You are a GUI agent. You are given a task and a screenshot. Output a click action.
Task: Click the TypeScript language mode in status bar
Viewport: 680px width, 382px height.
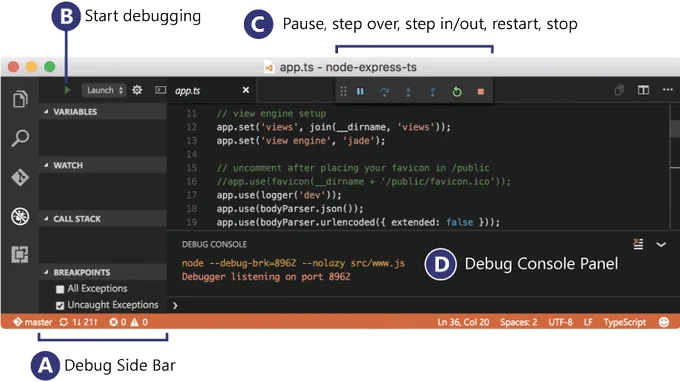click(624, 322)
